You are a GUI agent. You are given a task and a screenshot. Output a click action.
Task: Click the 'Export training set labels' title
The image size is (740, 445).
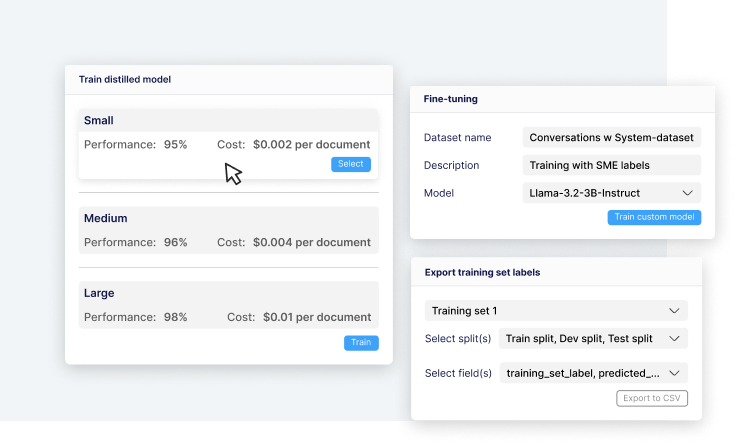point(482,272)
